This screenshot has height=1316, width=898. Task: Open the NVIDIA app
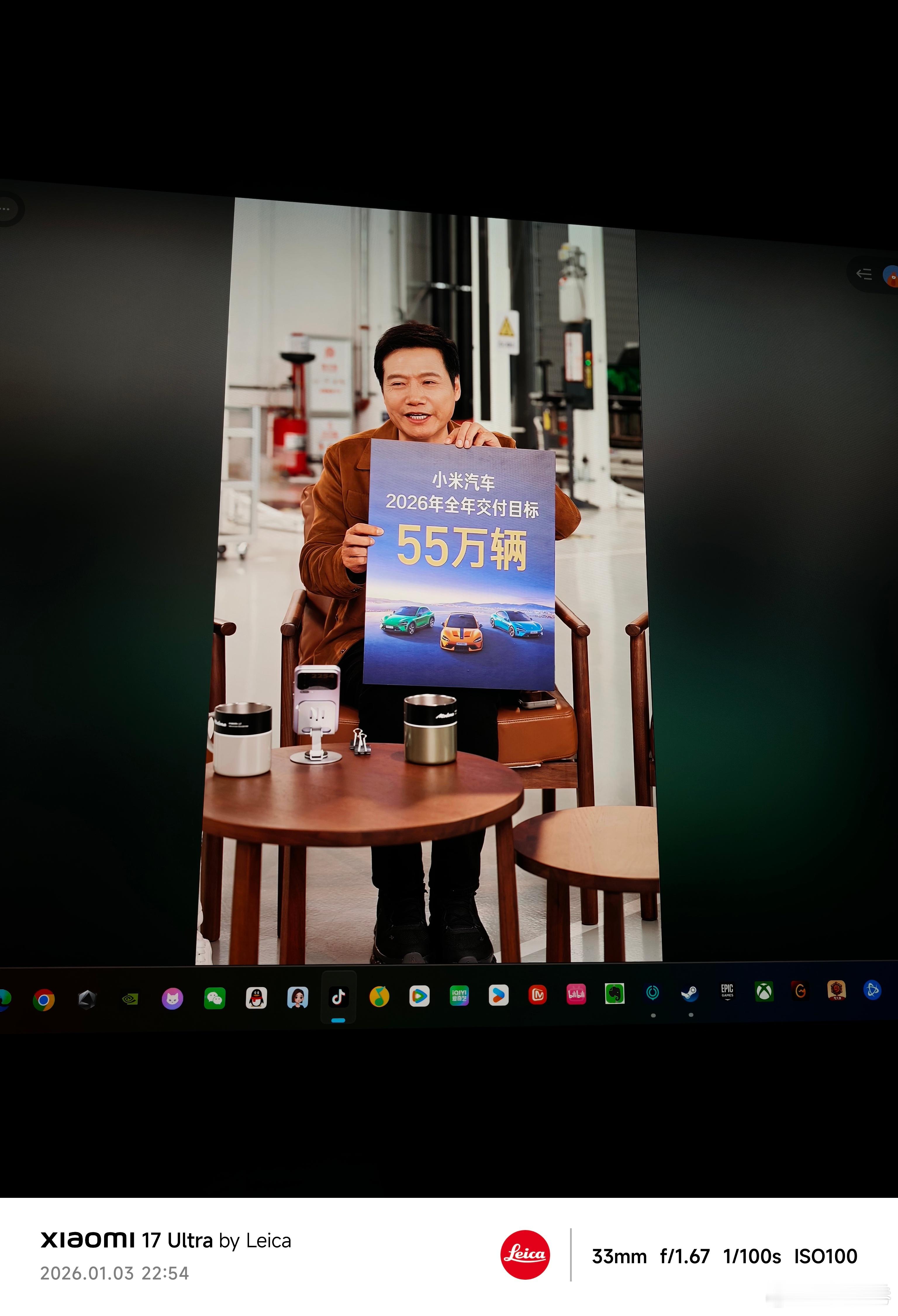click(x=129, y=998)
